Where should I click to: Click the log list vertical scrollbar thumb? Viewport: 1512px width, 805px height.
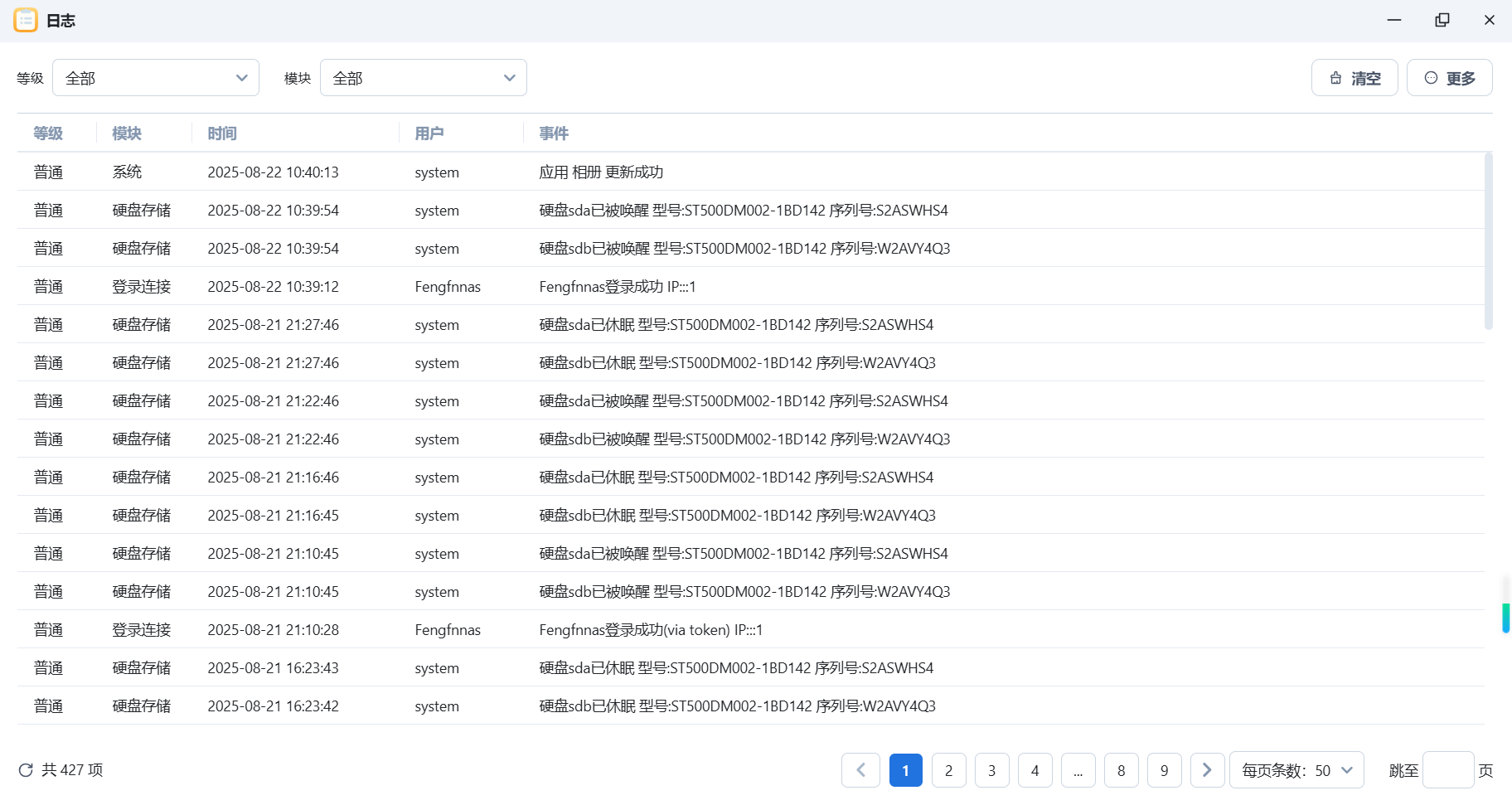point(1489,241)
